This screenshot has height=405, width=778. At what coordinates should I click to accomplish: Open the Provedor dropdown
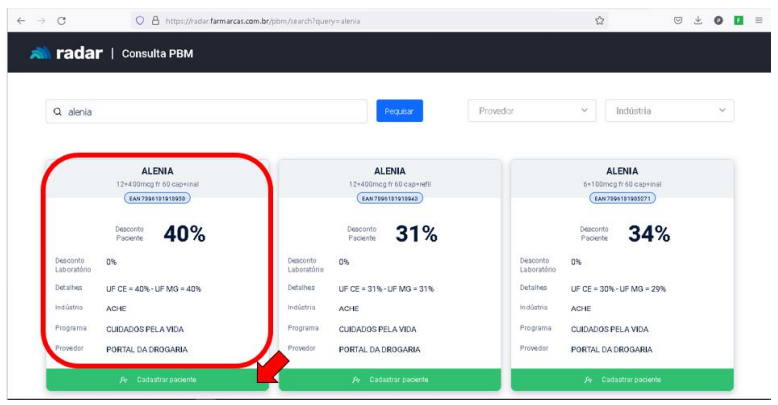pos(531,111)
